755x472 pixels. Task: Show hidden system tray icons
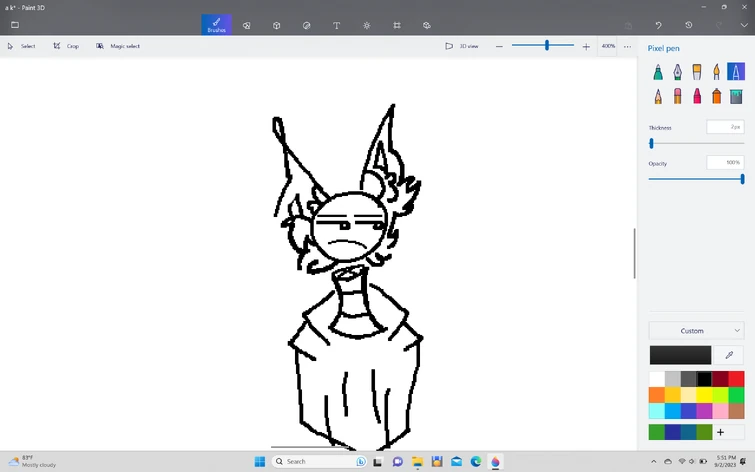654,461
